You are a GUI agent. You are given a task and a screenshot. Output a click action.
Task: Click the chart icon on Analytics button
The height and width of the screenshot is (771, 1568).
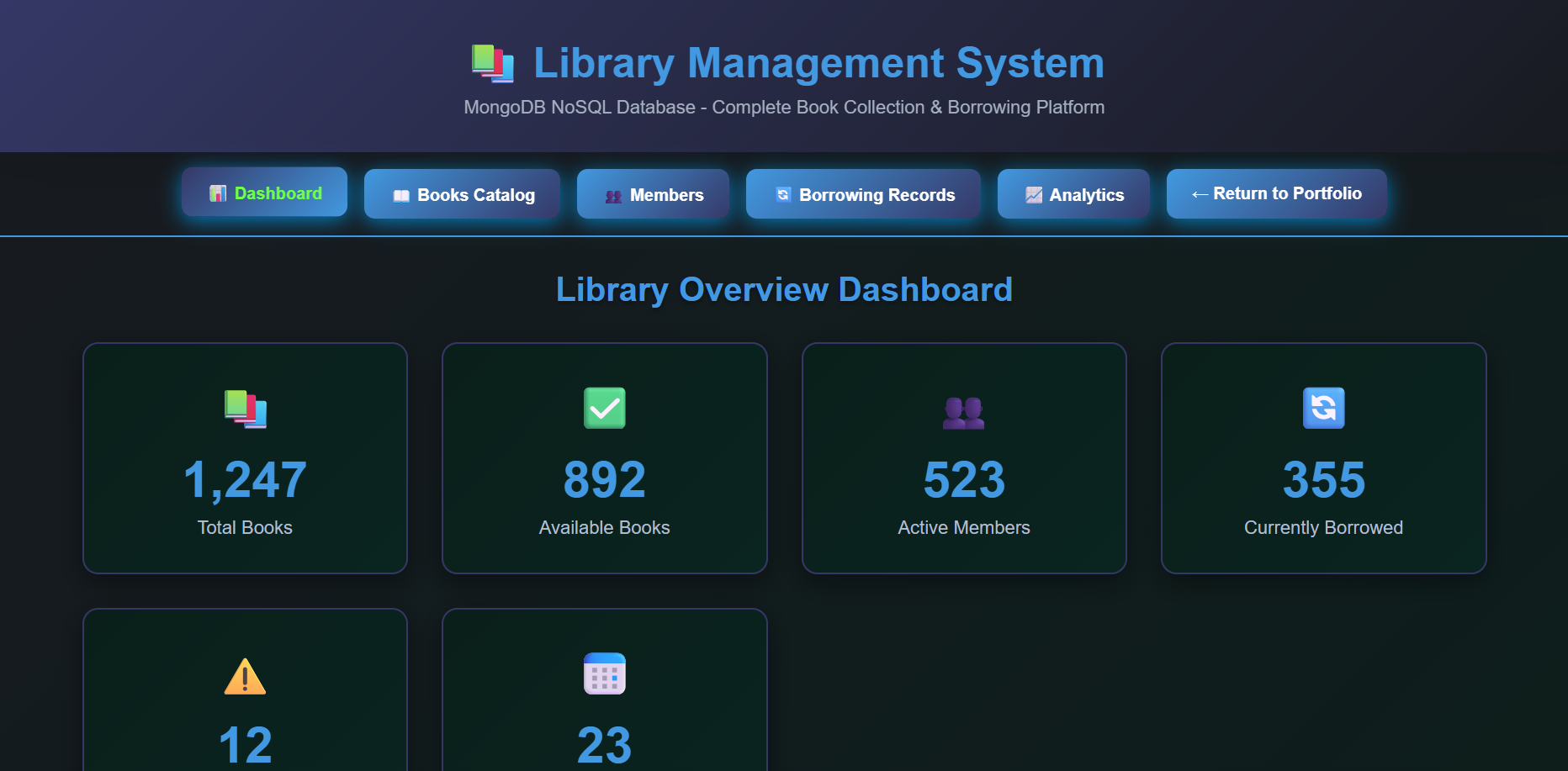point(1033,194)
